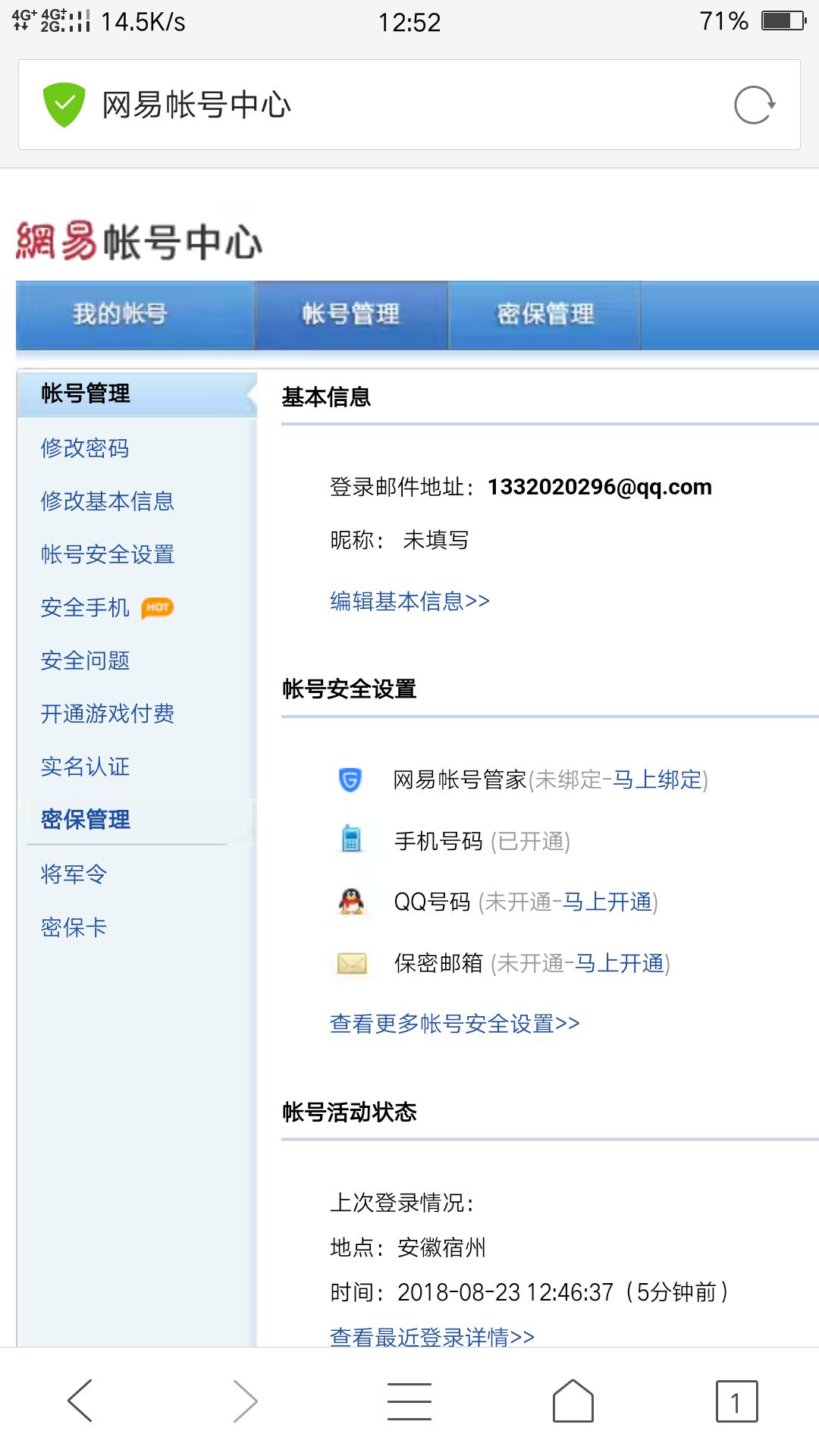Open 开通游戏付费 in the sidebar
Screen dimensions: 819x1456
108,714
